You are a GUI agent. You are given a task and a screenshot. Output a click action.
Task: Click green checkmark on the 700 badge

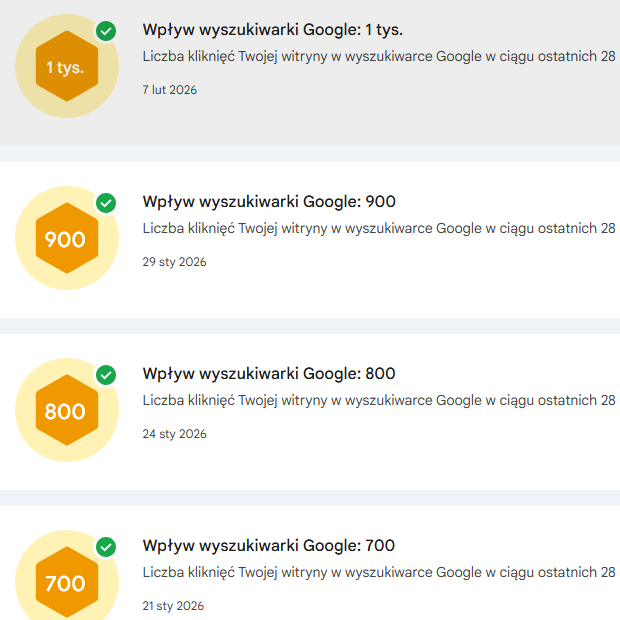[106, 547]
